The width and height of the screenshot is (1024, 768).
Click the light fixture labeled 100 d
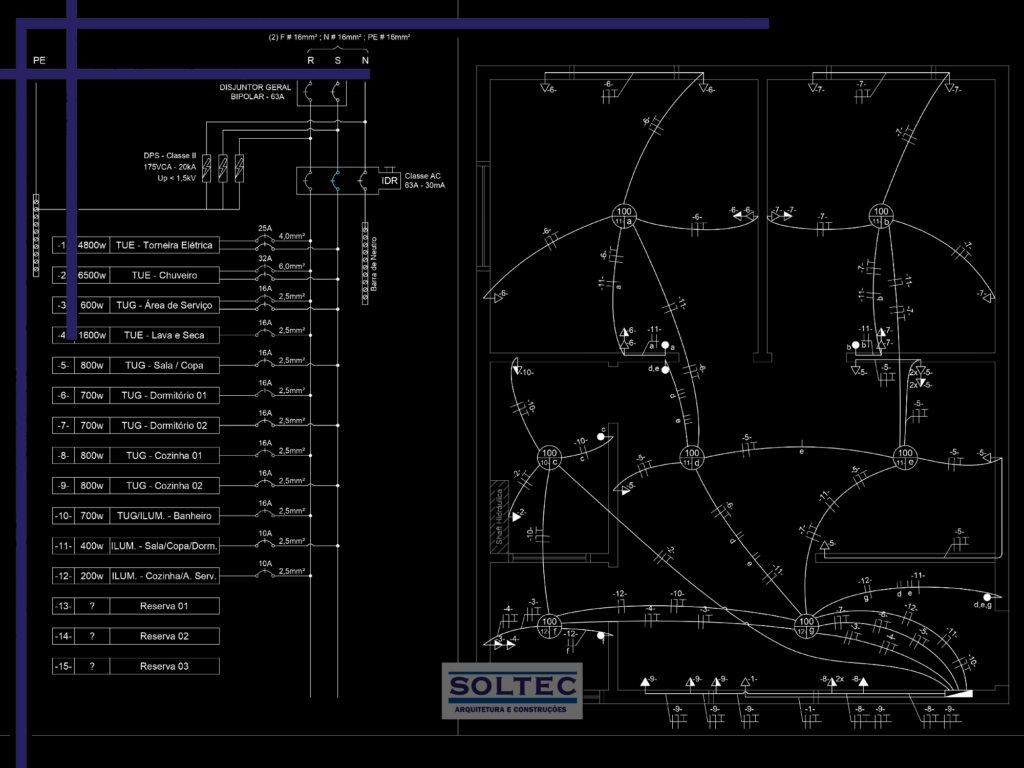tap(691, 457)
